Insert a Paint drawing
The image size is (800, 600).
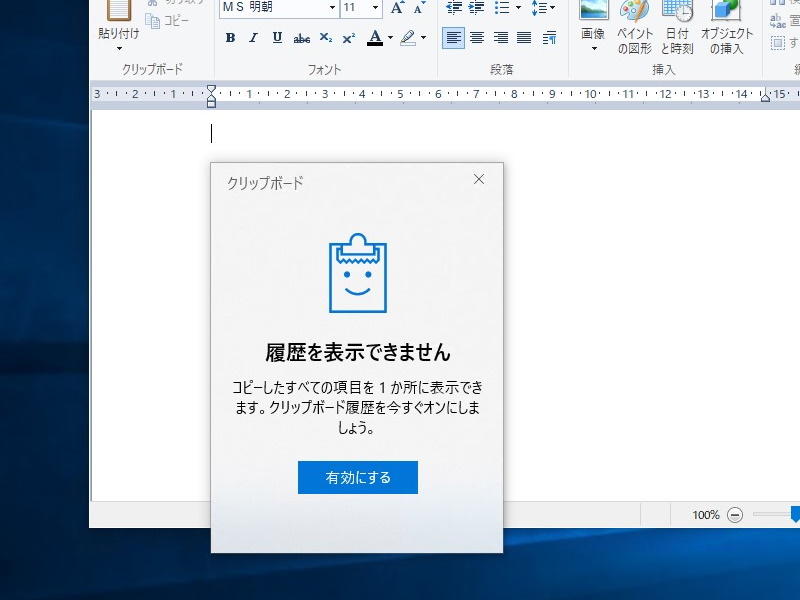tap(636, 27)
